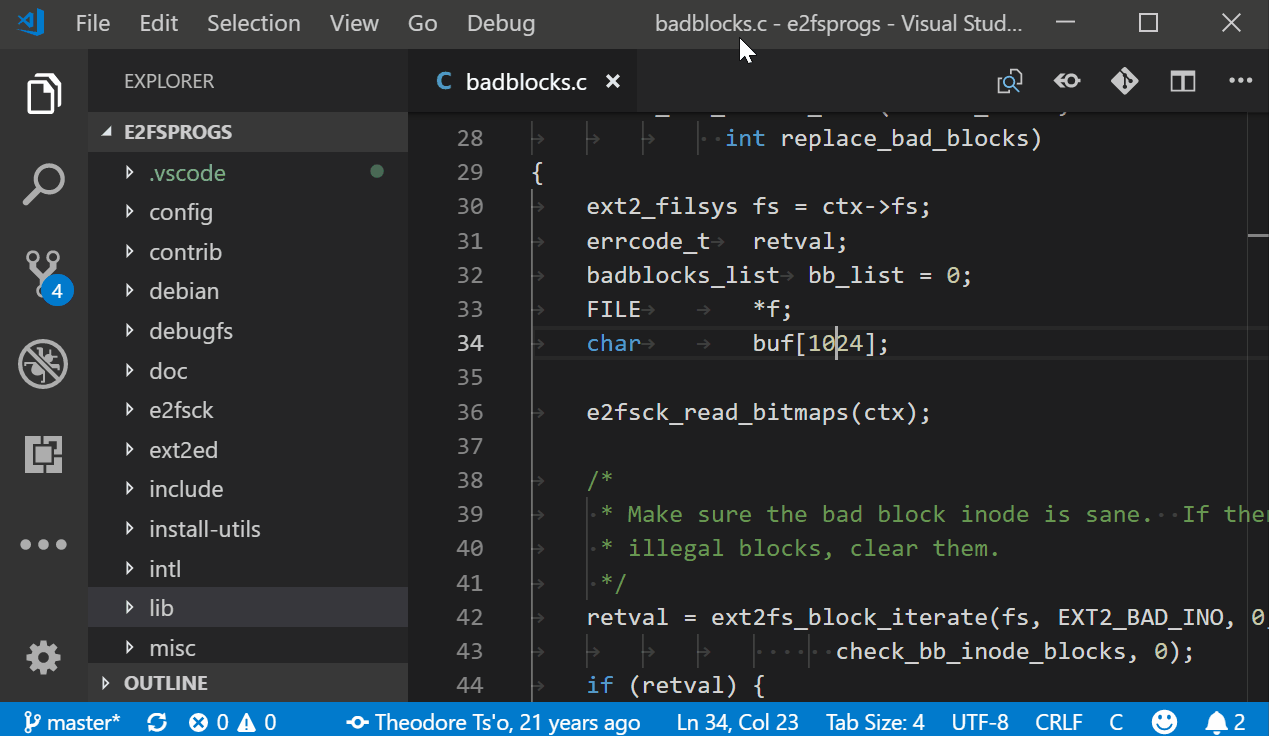
Task: Click on e2fsck_read_bitmaps(ctx); code line
Action: pos(759,412)
